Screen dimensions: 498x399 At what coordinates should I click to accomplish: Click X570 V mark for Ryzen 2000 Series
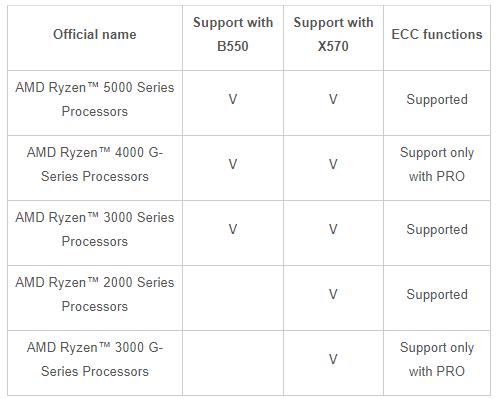[333, 294]
